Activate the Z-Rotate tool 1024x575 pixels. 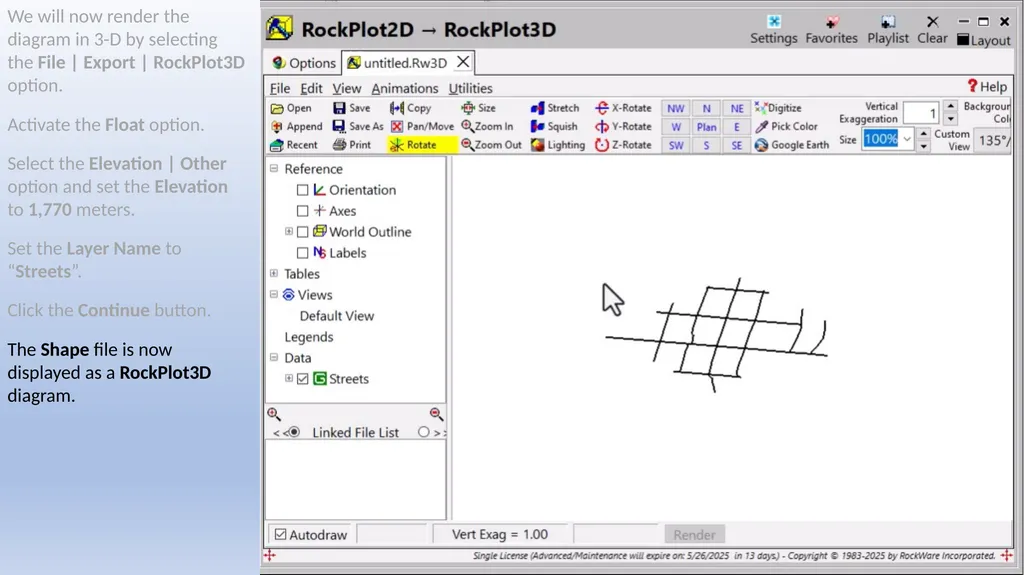(x=623, y=145)
